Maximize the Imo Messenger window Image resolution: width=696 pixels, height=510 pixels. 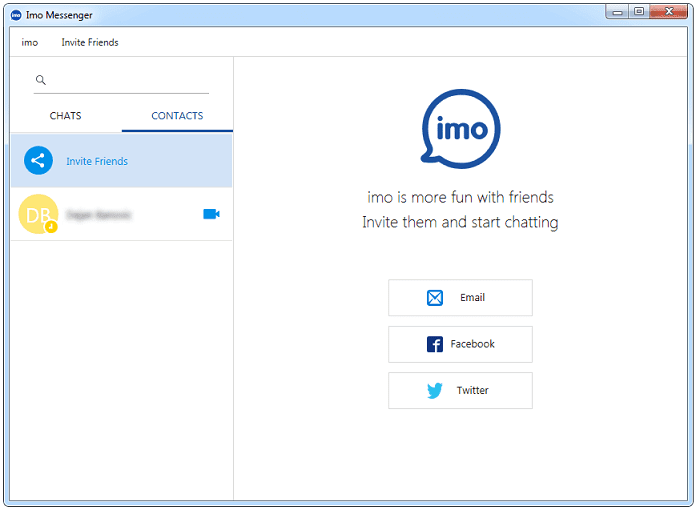coord(639,12)
